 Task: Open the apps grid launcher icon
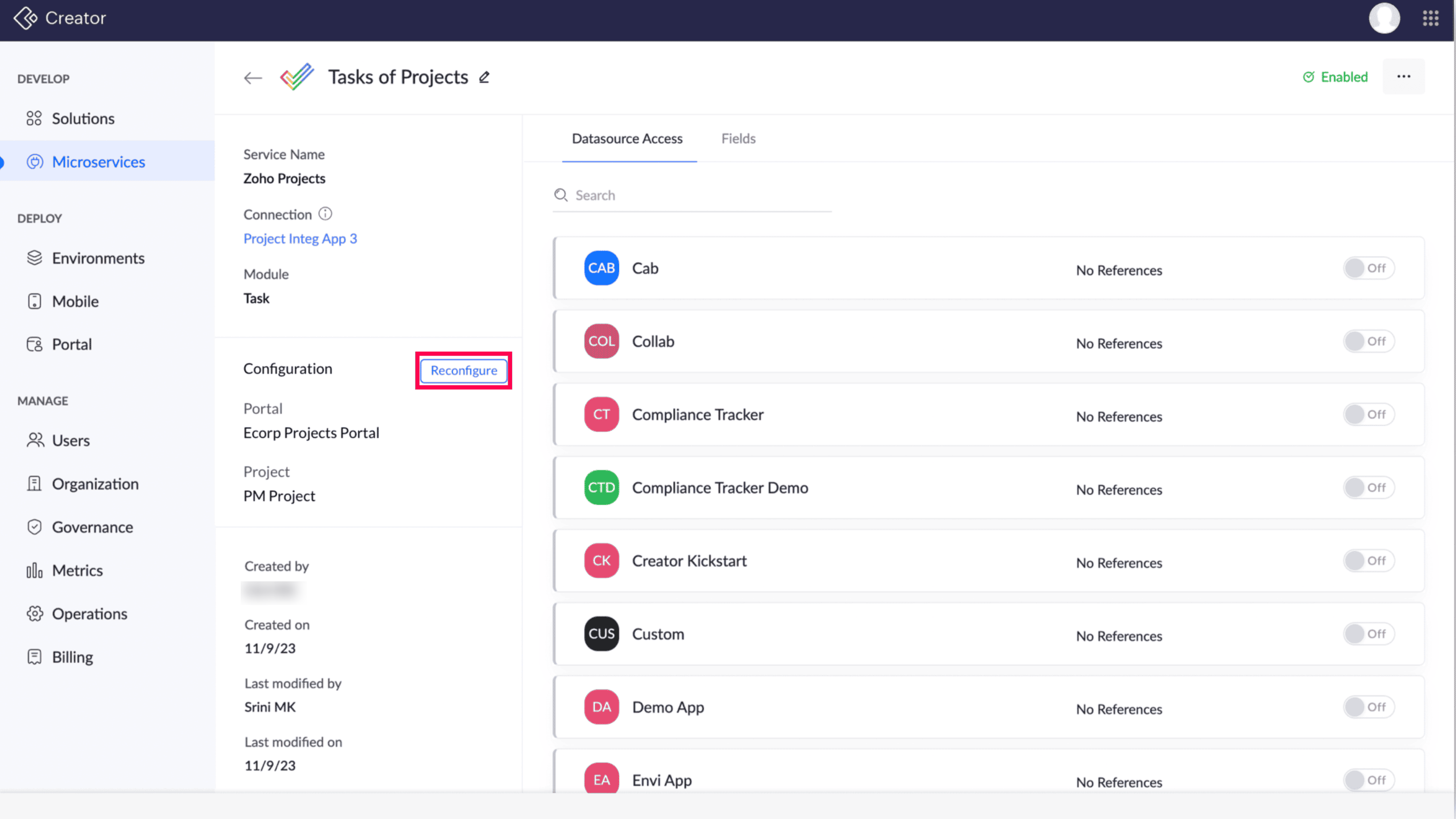coord(1431,18)
